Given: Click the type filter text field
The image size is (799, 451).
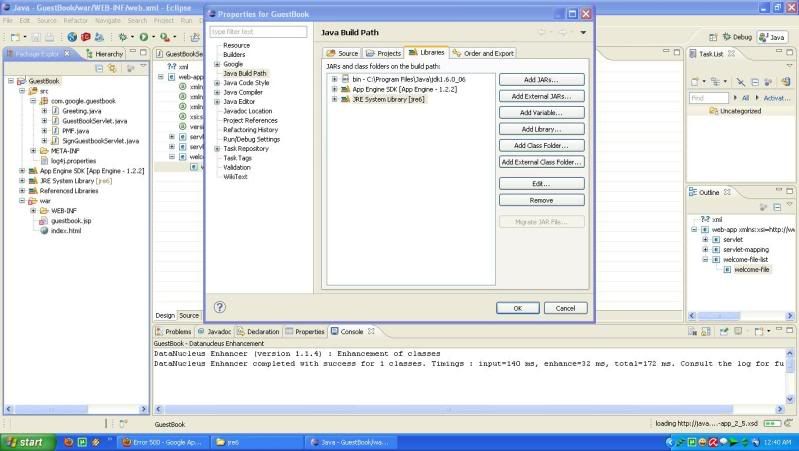Looking at the screenshot, I should pyautogui.click(x=258, y=32).
